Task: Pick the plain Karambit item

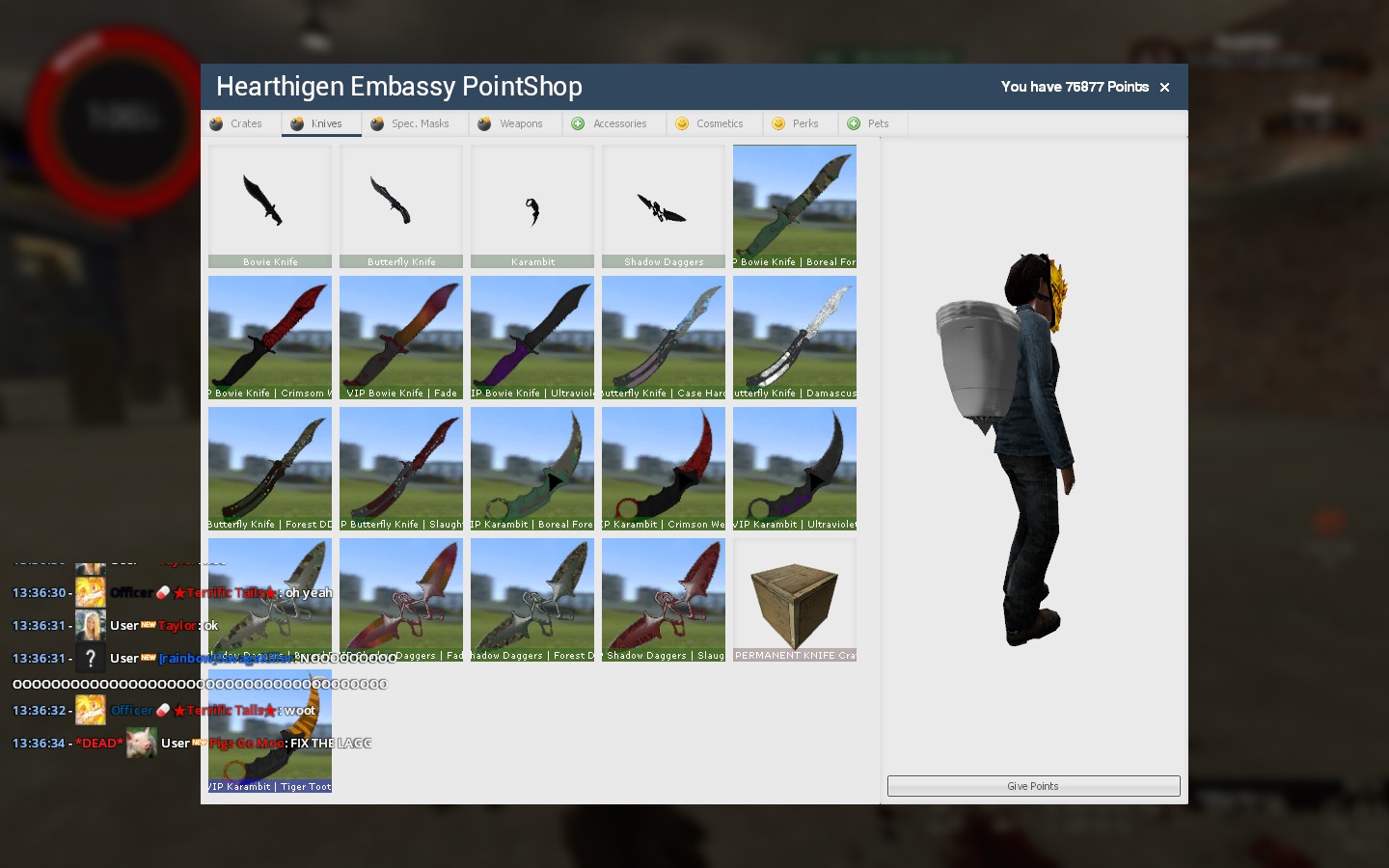Action: (x=532, y=206)
